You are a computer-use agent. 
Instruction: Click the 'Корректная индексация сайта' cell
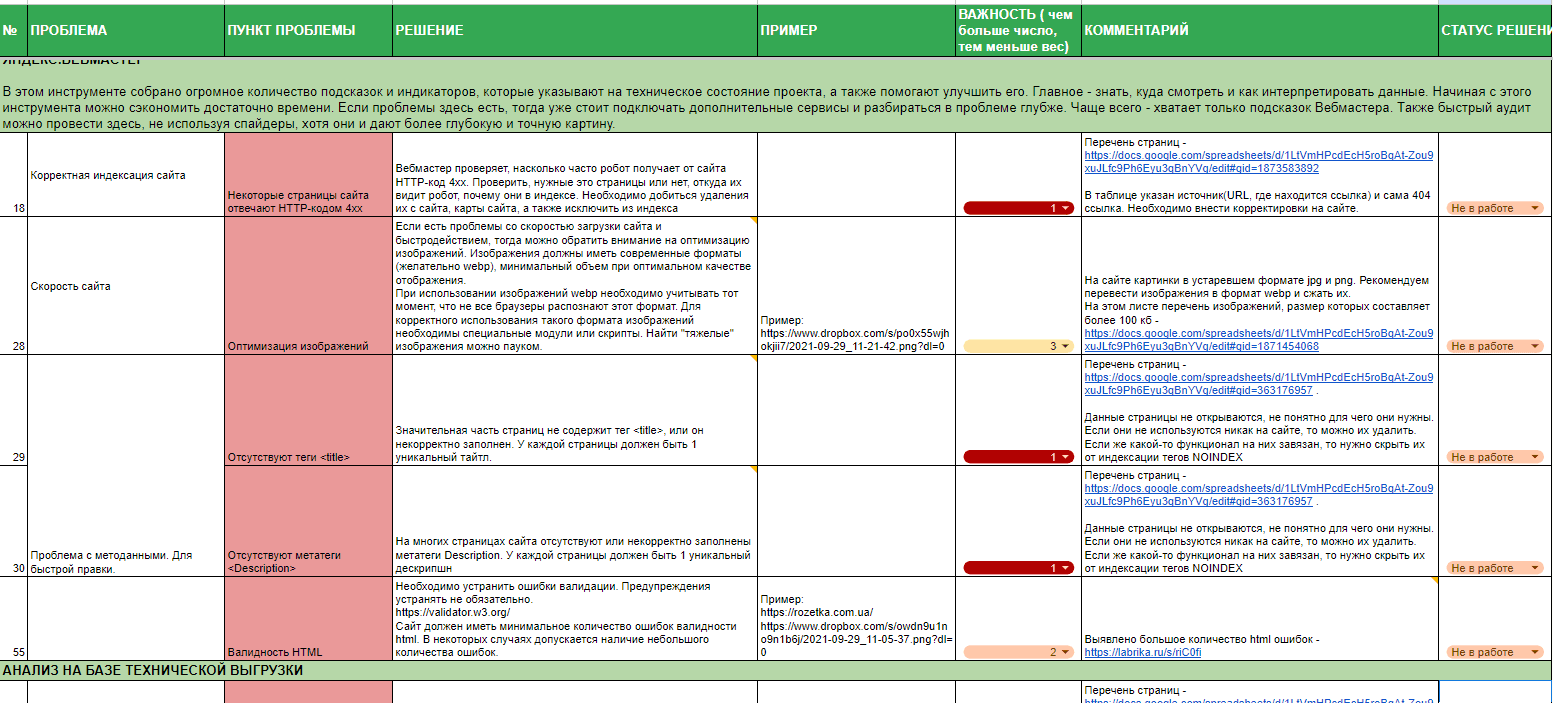(126, 175)
